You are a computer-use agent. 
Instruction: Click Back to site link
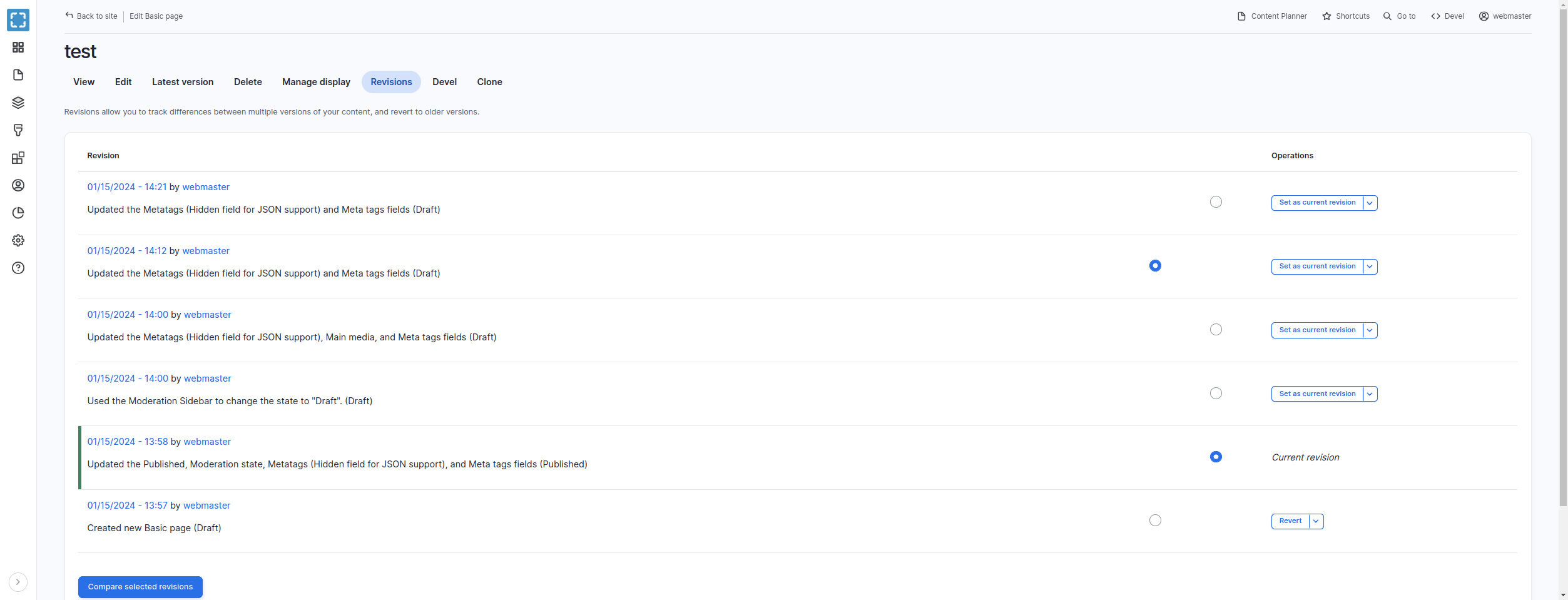(x=91, y=16)
